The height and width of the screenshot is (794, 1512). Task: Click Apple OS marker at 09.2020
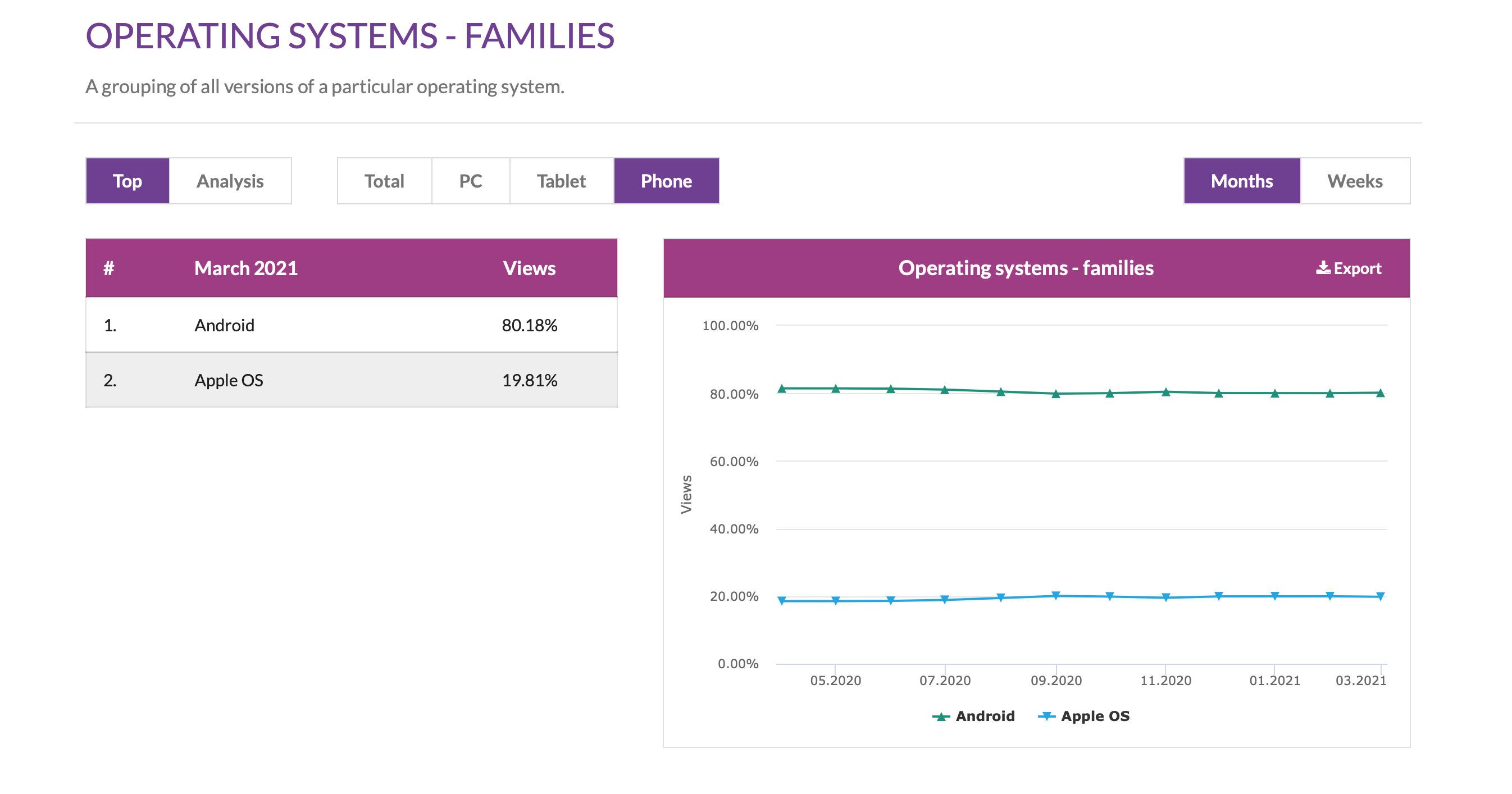1056,596
